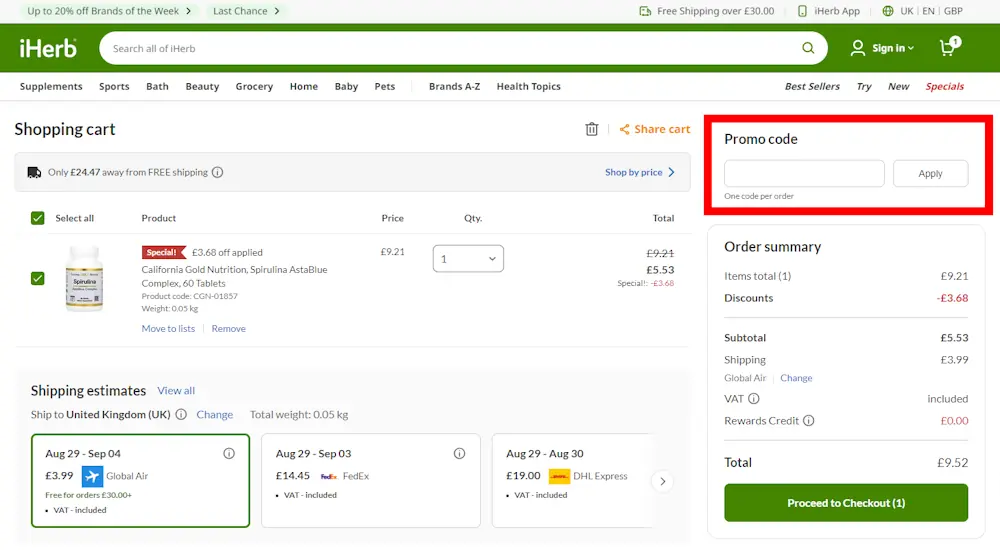Go to Best Sellers
Image resolution: width=1000 pixels, height=550 pixels.
tap(812, 86)
